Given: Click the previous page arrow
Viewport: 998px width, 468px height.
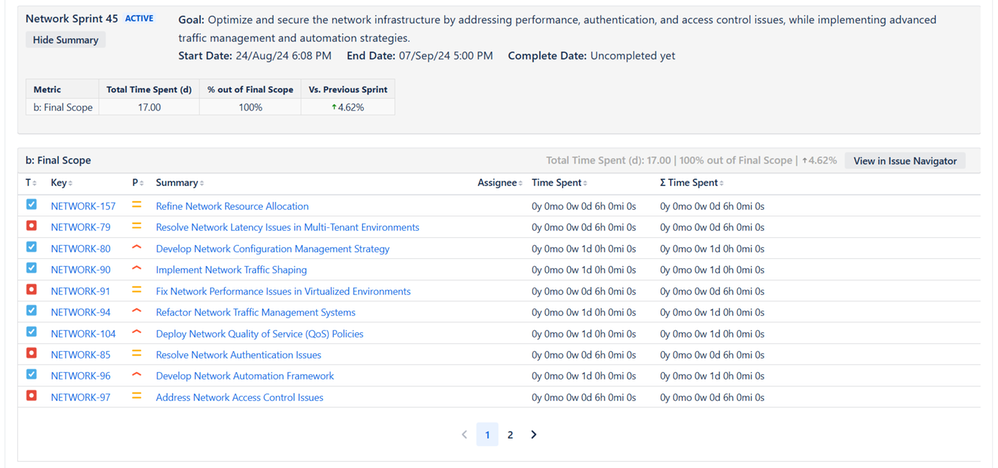Looking at the screenshot, I should click(464, 435).
